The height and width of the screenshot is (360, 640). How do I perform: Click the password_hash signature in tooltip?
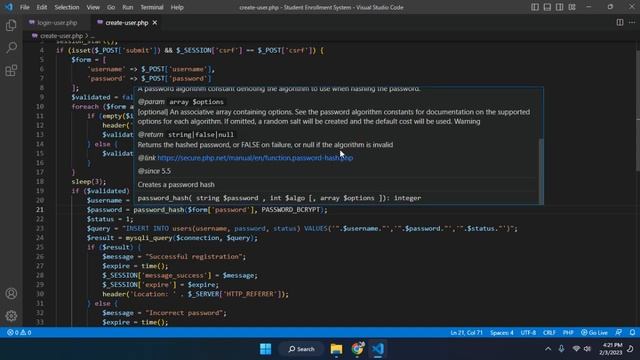tap(279, 198)
